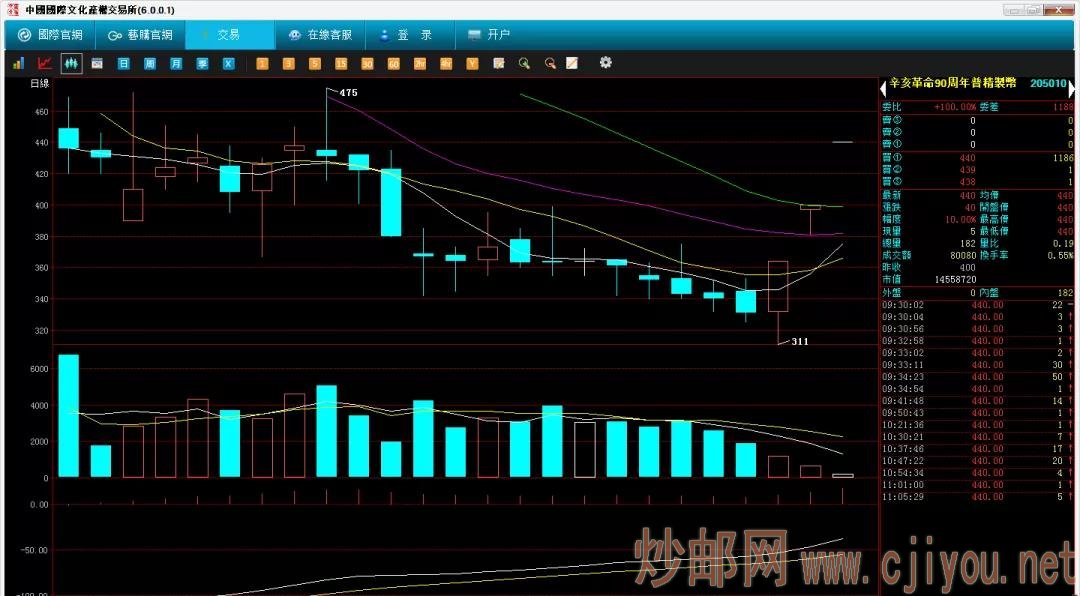Click the product code 205010
This screenshot has height=596, width=1080.
click(x=1048, y=83)
